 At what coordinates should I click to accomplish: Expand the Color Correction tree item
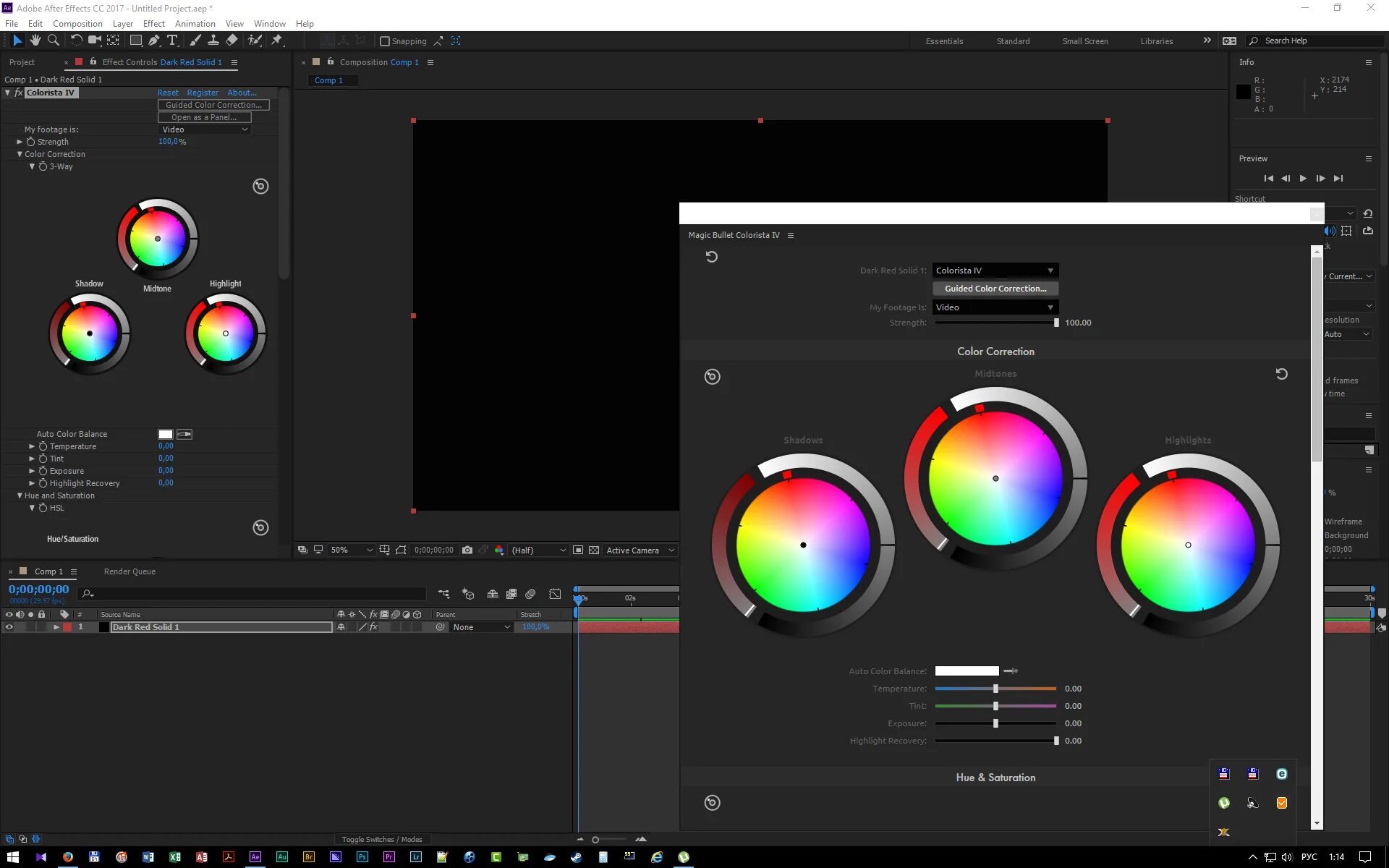(20, 153)
